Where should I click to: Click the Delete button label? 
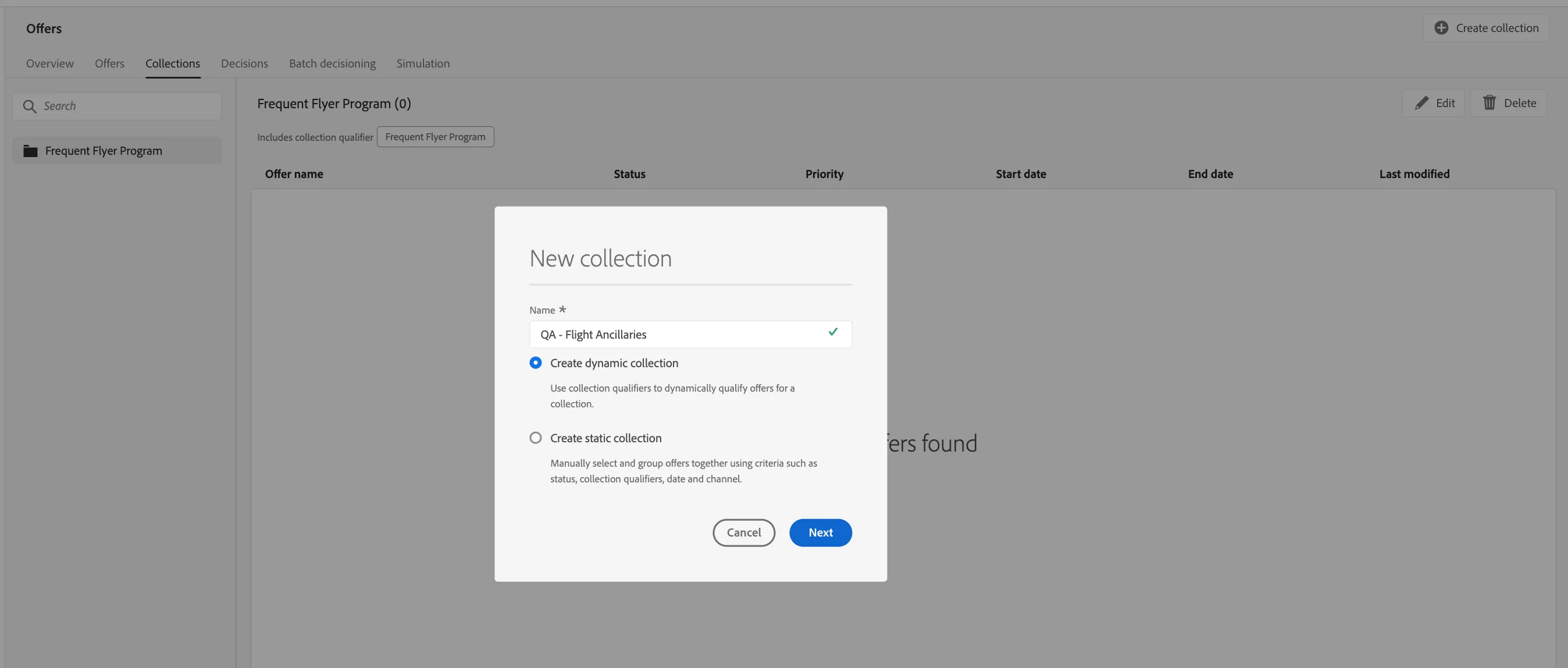coord(1520,103)
